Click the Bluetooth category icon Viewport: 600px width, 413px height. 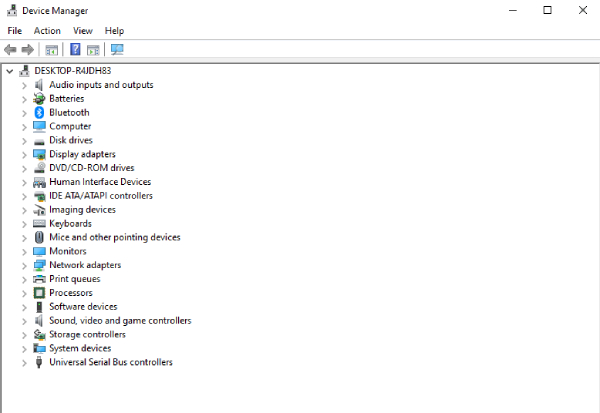pyautogui.click(x=39, y=113)
